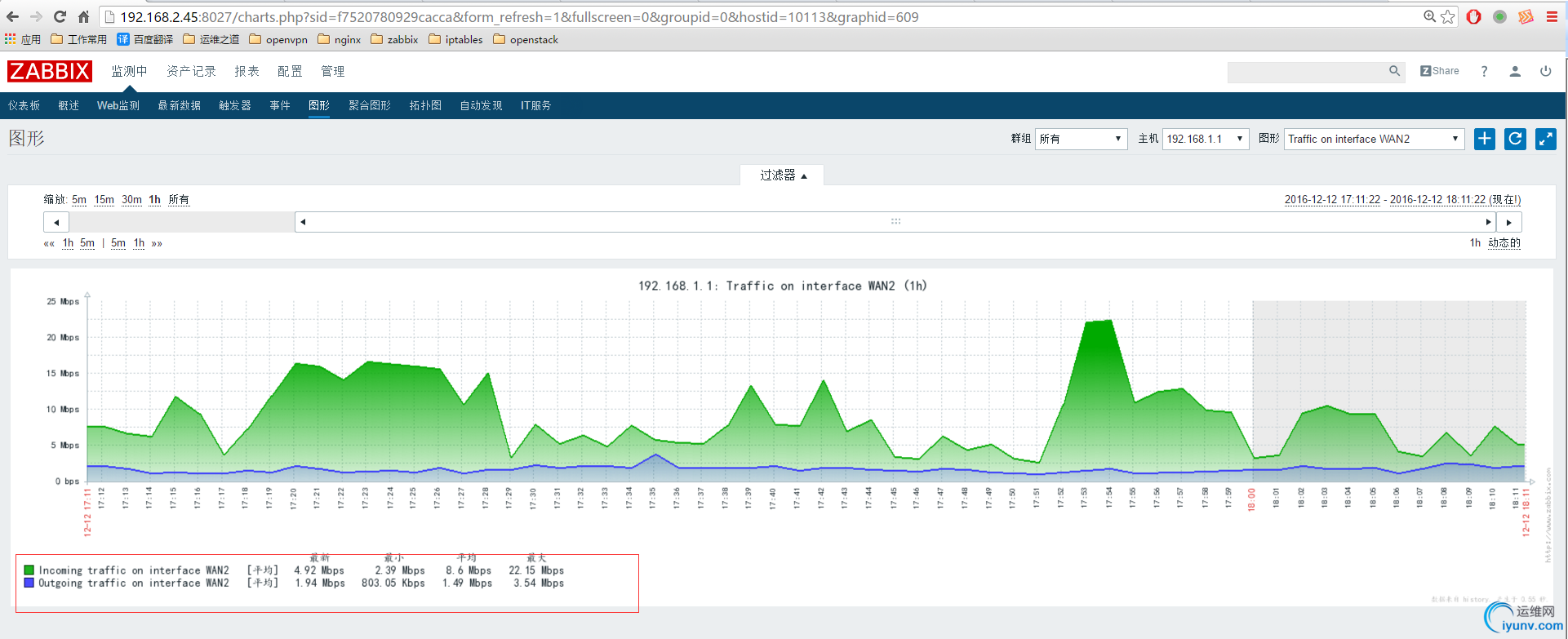Screen dimensions: 1568x639
Task: Click the date range link at top right
Action: coord(1402,200)
